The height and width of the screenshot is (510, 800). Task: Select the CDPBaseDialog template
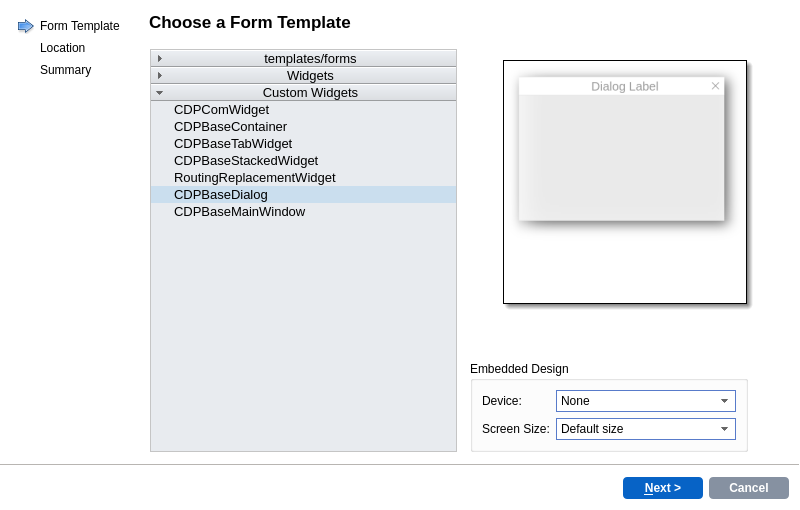pos(221,195)
